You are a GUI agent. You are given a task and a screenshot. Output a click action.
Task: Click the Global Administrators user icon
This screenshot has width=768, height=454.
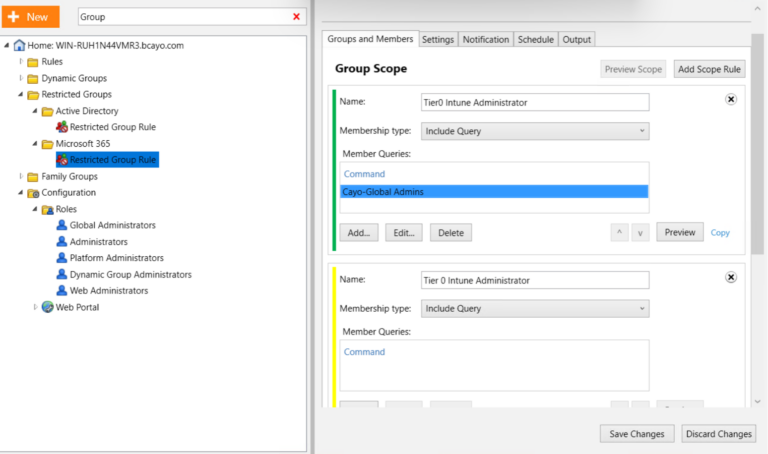(62, 225)
